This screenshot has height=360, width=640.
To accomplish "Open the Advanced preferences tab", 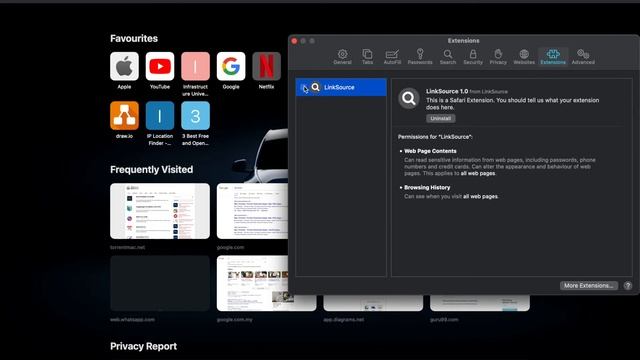I will [x=583, y=57].
